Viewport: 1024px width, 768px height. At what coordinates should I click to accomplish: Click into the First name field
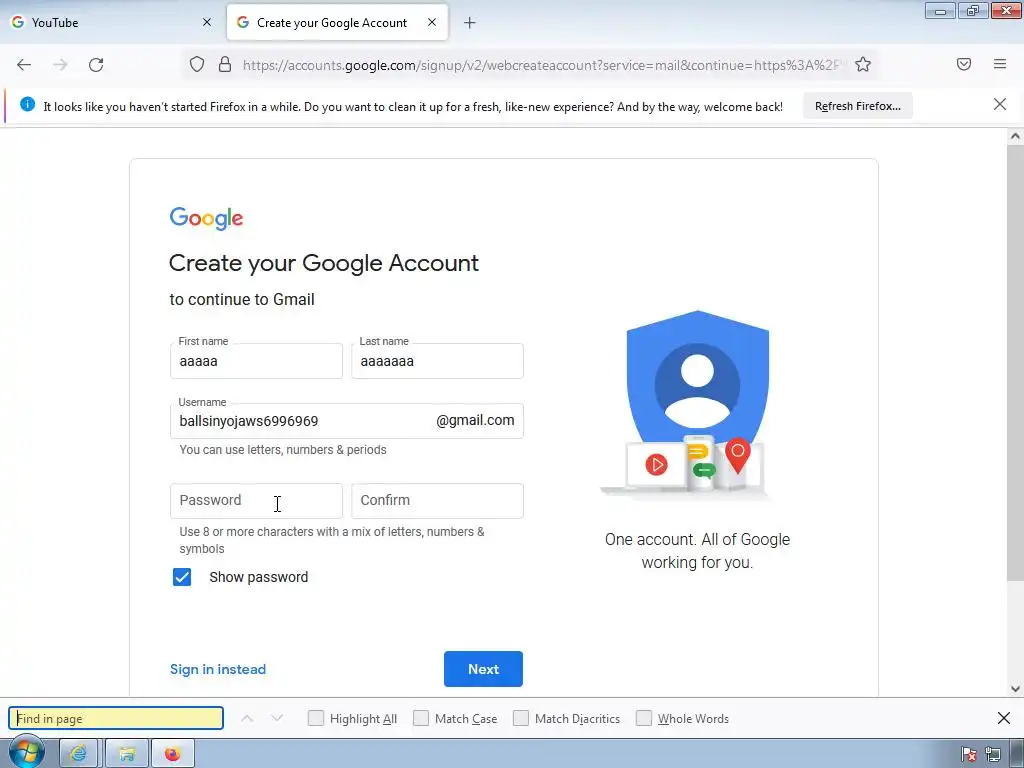point(256,361)
